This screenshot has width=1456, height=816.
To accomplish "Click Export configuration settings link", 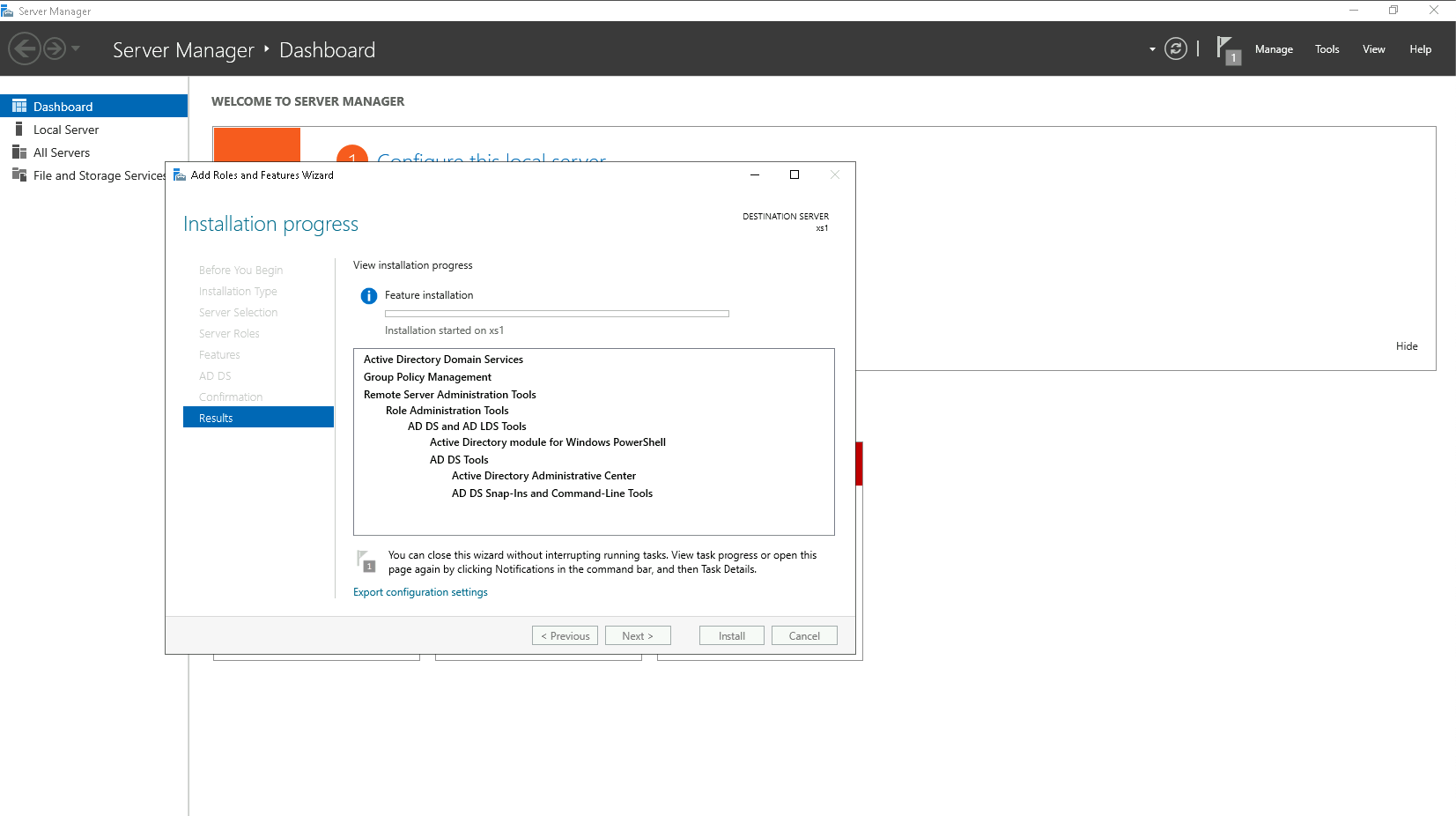I will coord(420,592).
